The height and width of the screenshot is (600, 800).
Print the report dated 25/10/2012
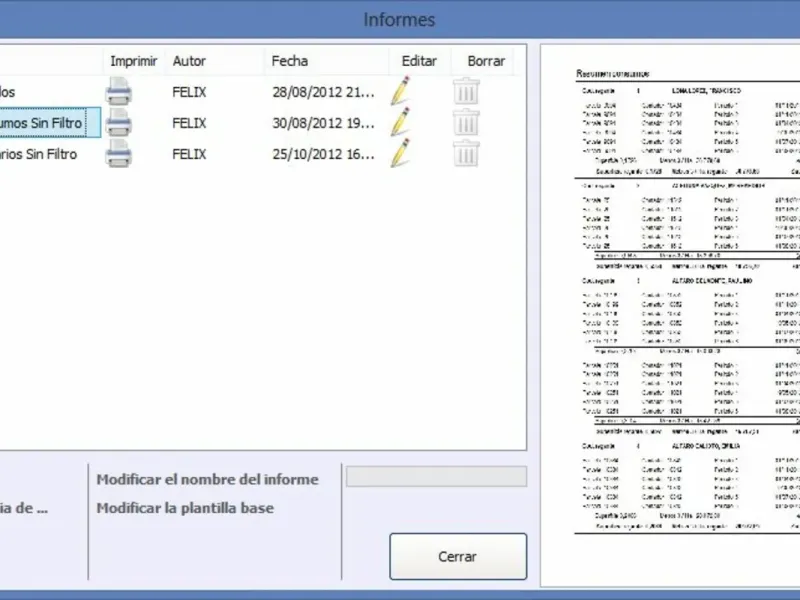(x=119, y=154)
